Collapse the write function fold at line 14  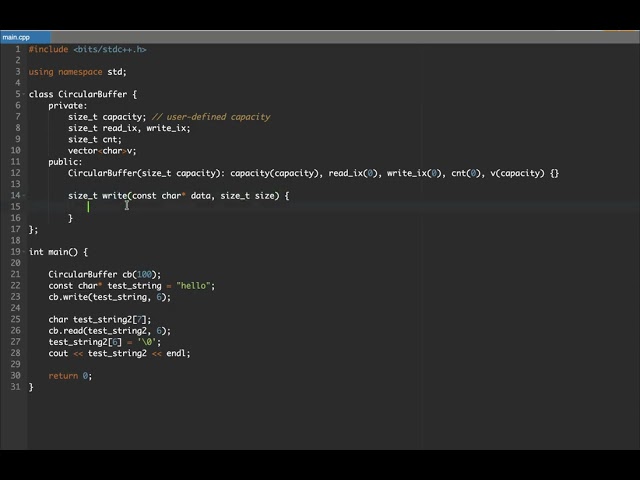[24, 196]
